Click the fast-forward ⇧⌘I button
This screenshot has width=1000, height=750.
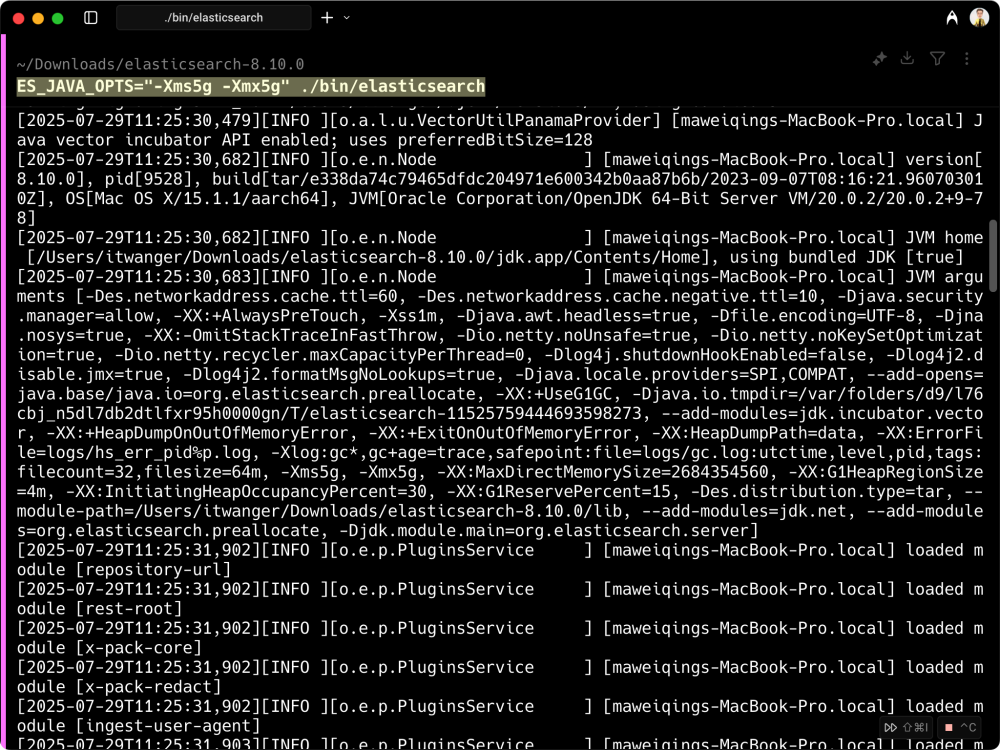tap(906, 727)
